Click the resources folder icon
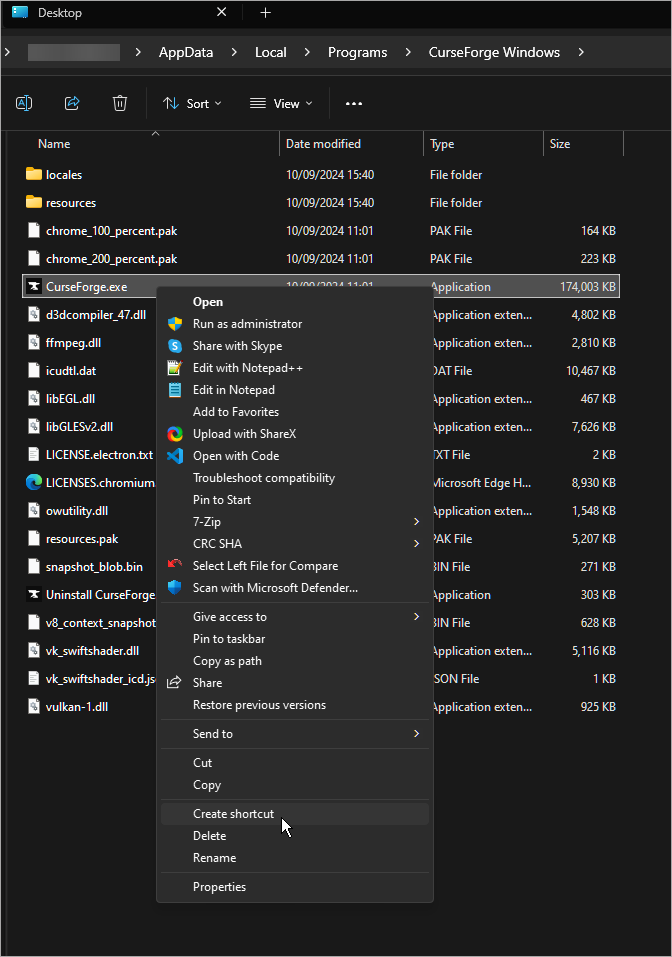Image resolution: width=672 pixels, height=957 pixels. click(34, 202)
